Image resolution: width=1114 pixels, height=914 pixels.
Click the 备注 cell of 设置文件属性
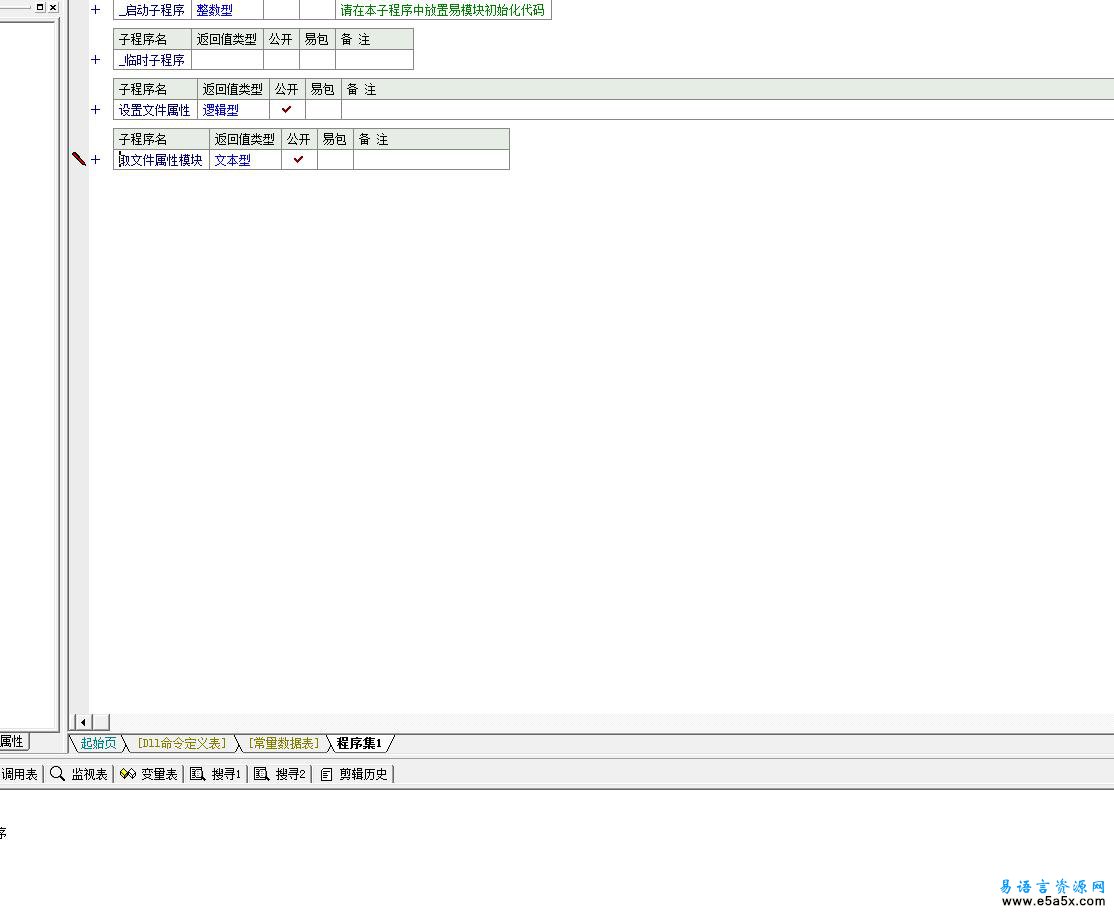click(x=728, y=109)
